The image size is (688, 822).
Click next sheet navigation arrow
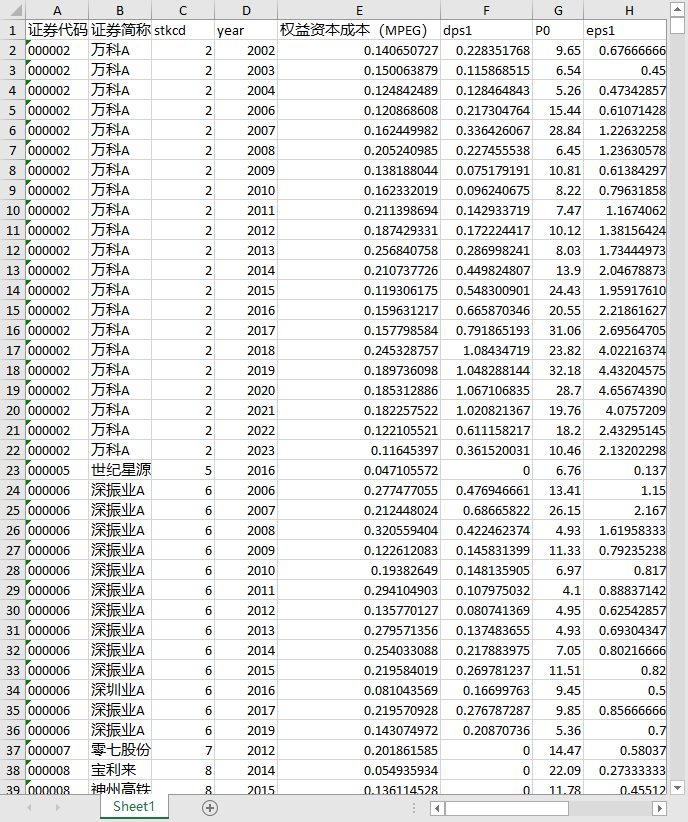(58, 808)
